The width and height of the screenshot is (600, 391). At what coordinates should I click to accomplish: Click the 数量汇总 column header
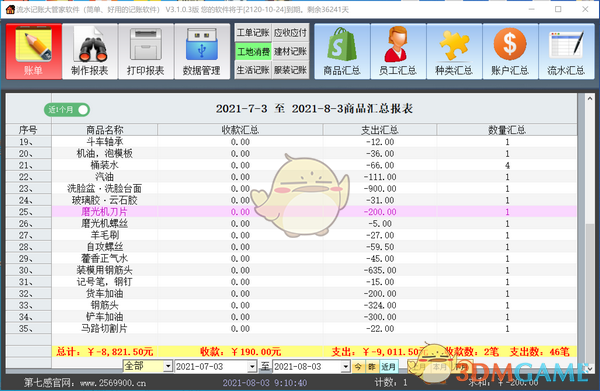[x=507, y=130]
